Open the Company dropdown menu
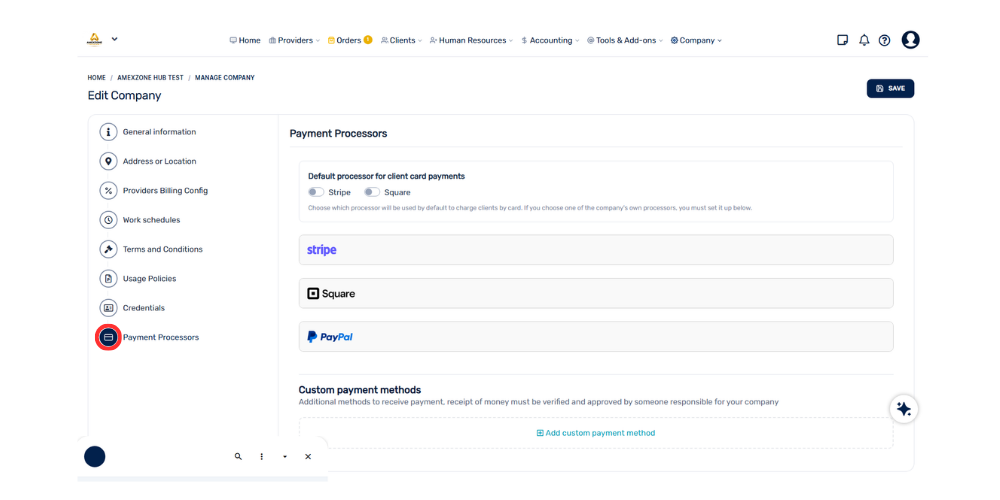 [696, 40]
